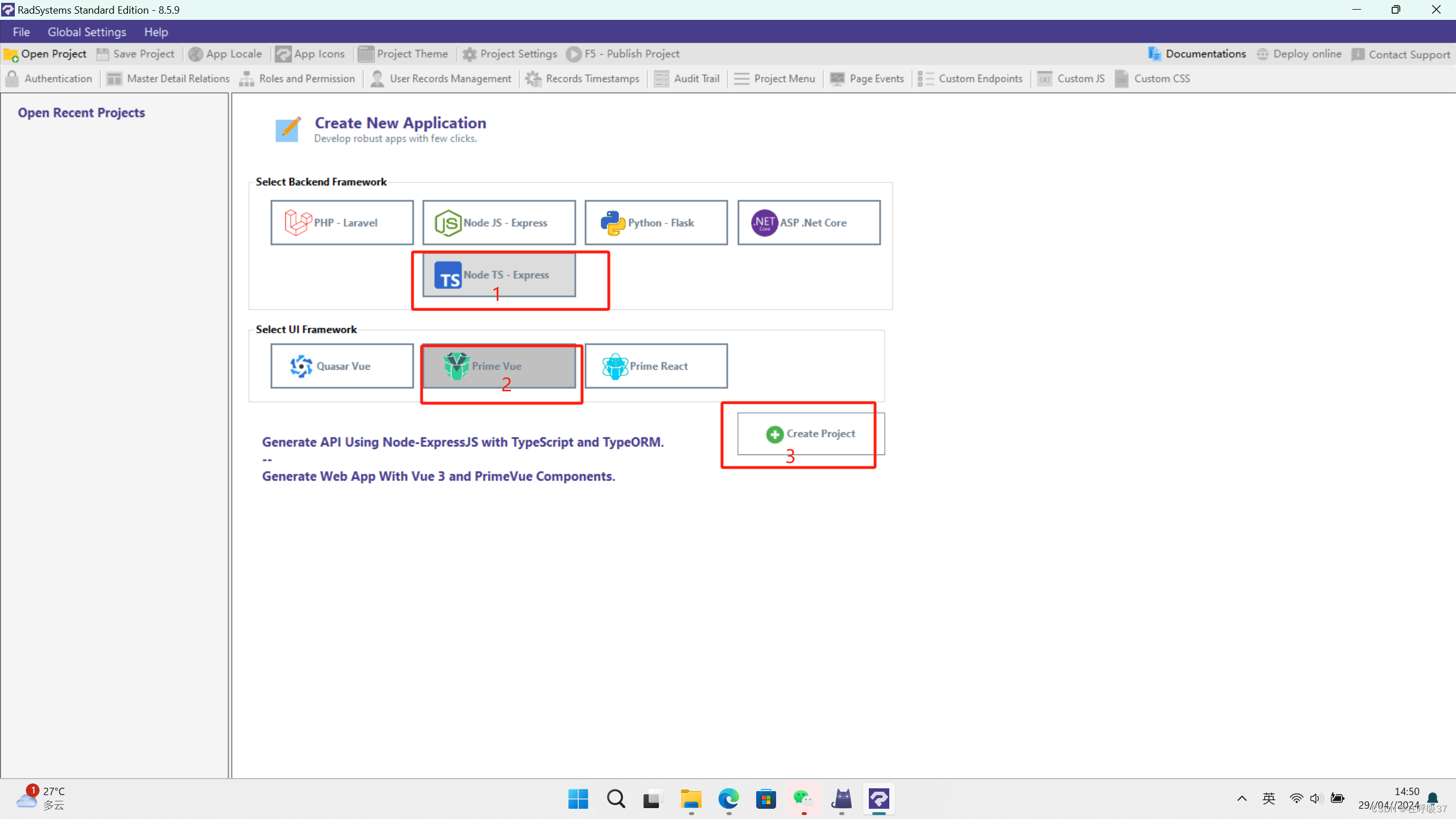Select Node TS - Express backend

pos(499,275)
